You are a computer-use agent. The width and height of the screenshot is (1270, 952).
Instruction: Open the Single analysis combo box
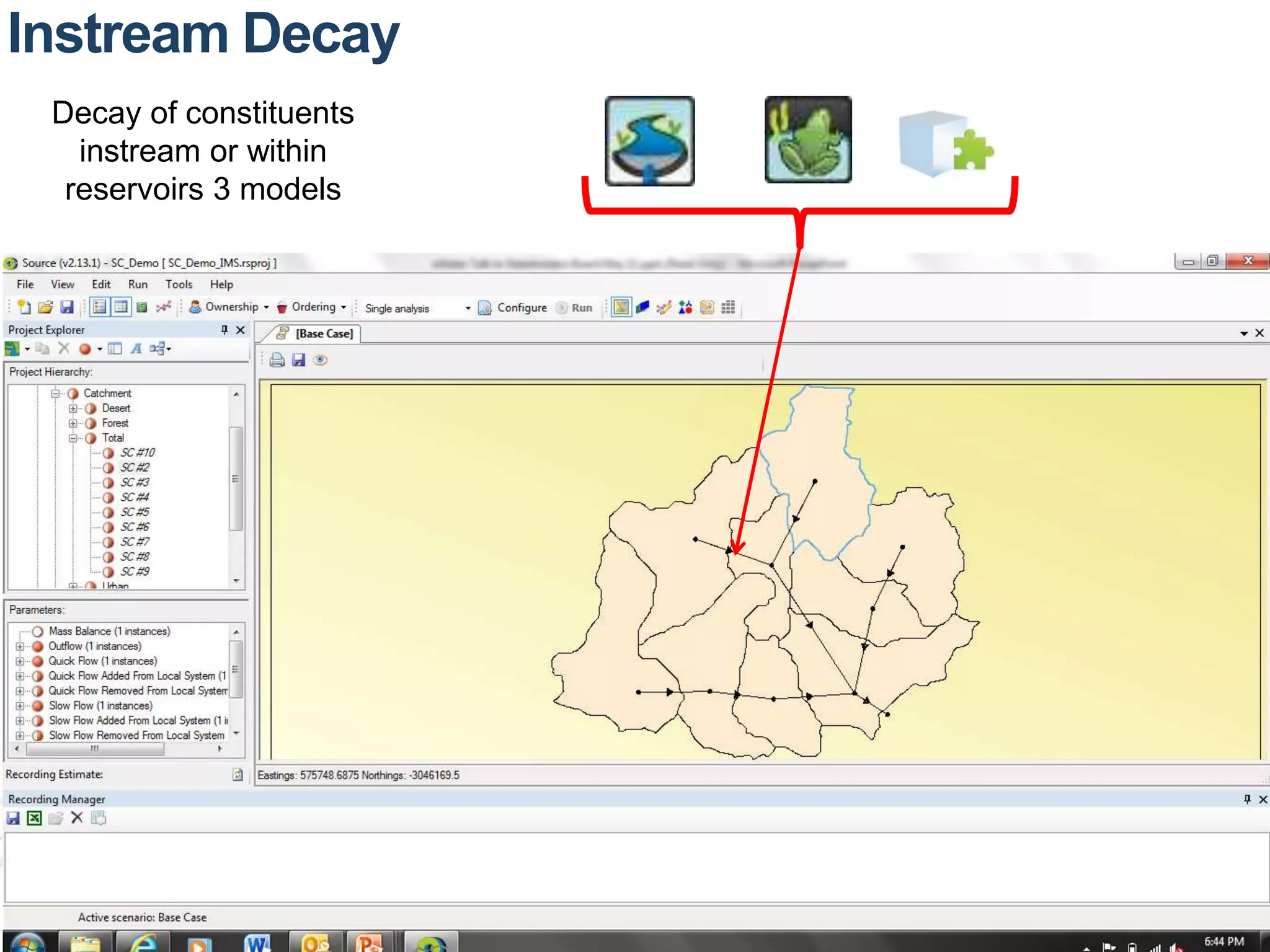(x=417, y=308)
